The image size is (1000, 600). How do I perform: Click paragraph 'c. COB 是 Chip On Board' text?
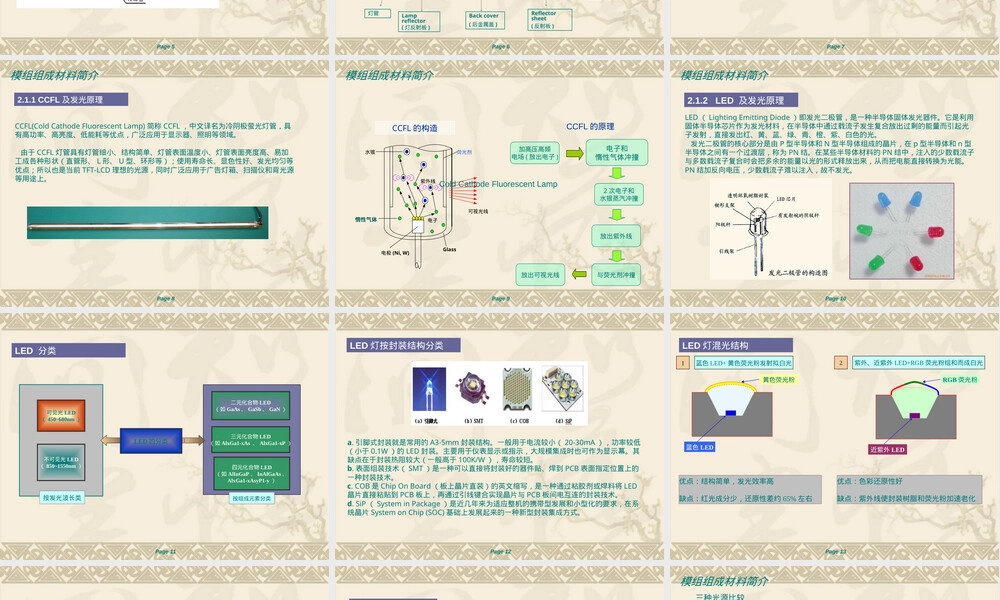click(x=492, y=490)
